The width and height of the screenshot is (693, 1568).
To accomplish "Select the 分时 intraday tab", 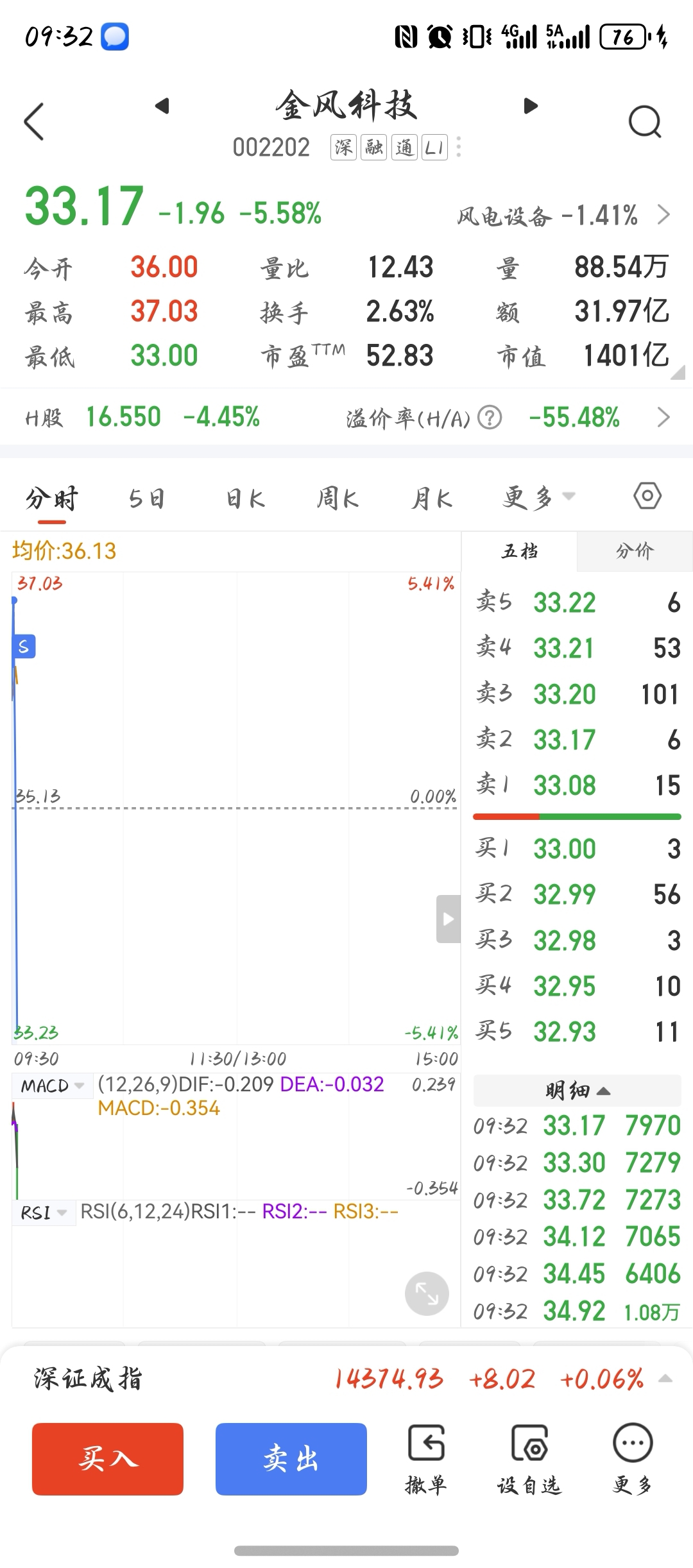I will [52, 499].
